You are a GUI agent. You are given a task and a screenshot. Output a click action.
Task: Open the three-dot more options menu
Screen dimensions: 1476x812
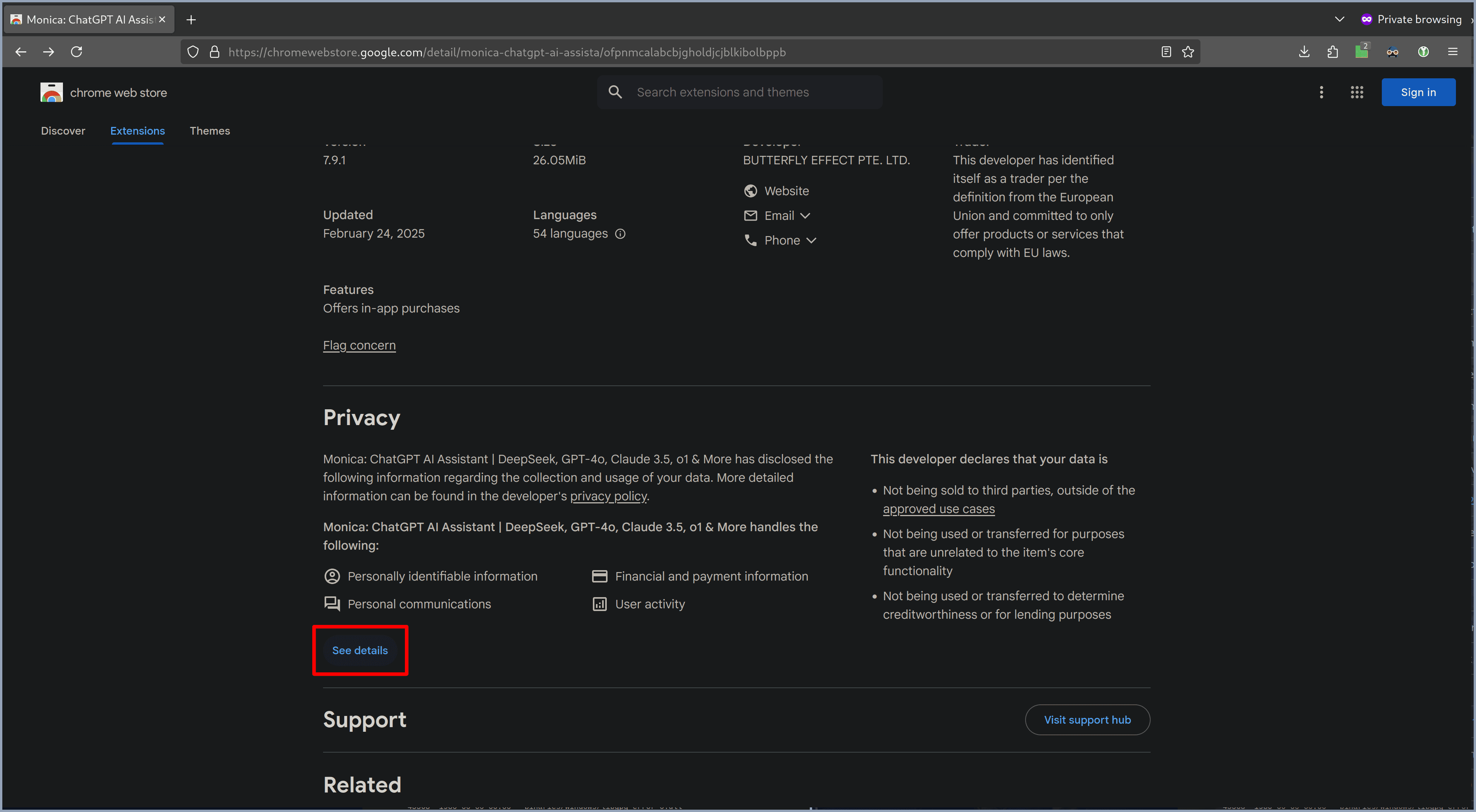[x=1321, y=92]
